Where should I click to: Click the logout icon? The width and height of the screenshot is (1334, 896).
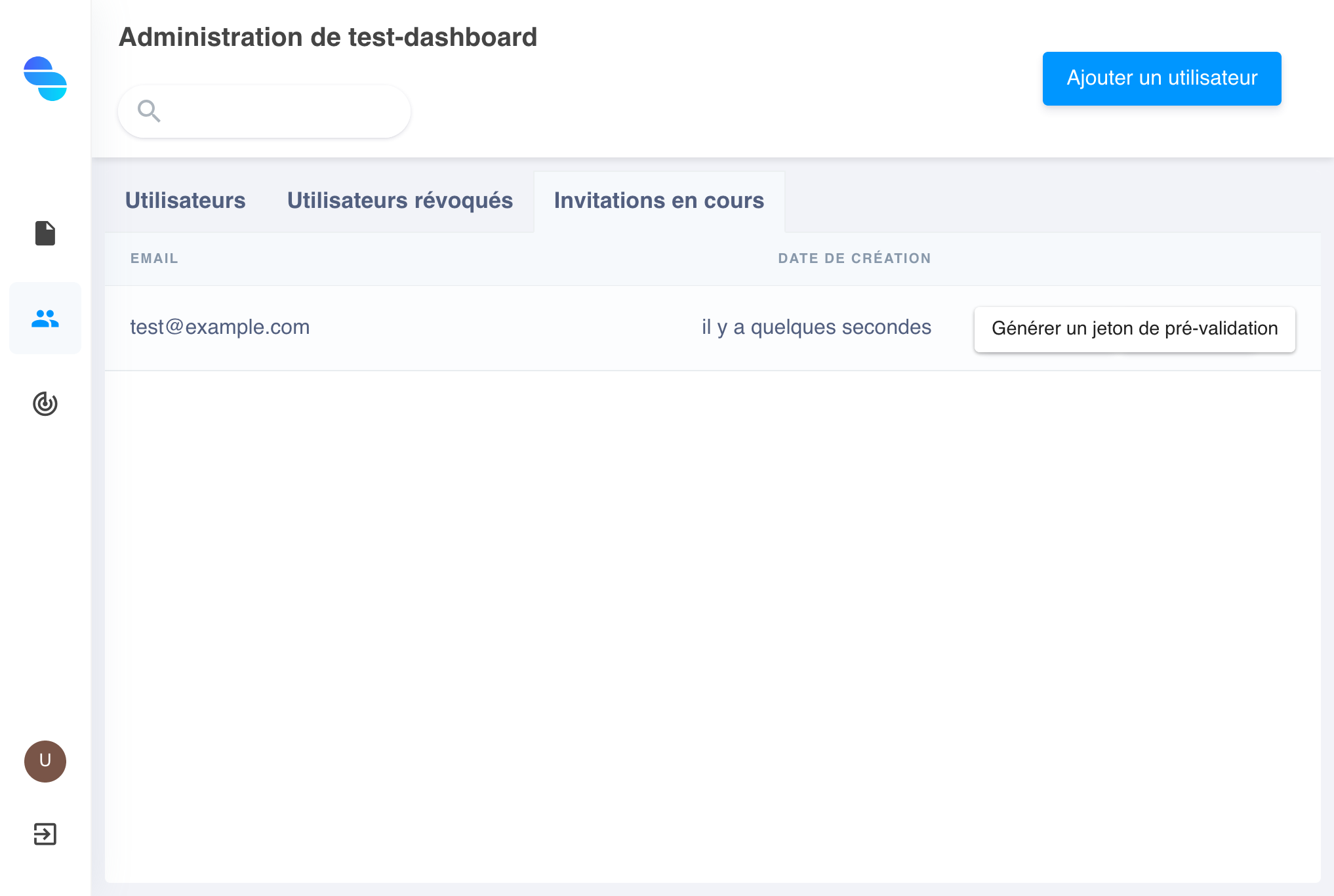(x=45, y=834)
